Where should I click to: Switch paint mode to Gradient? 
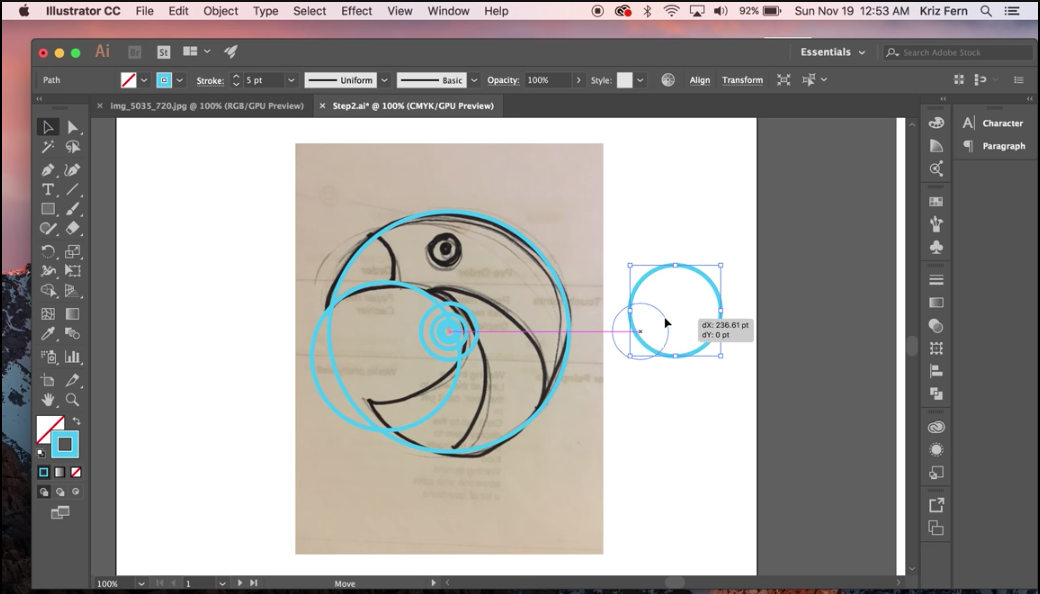(60, 472)
